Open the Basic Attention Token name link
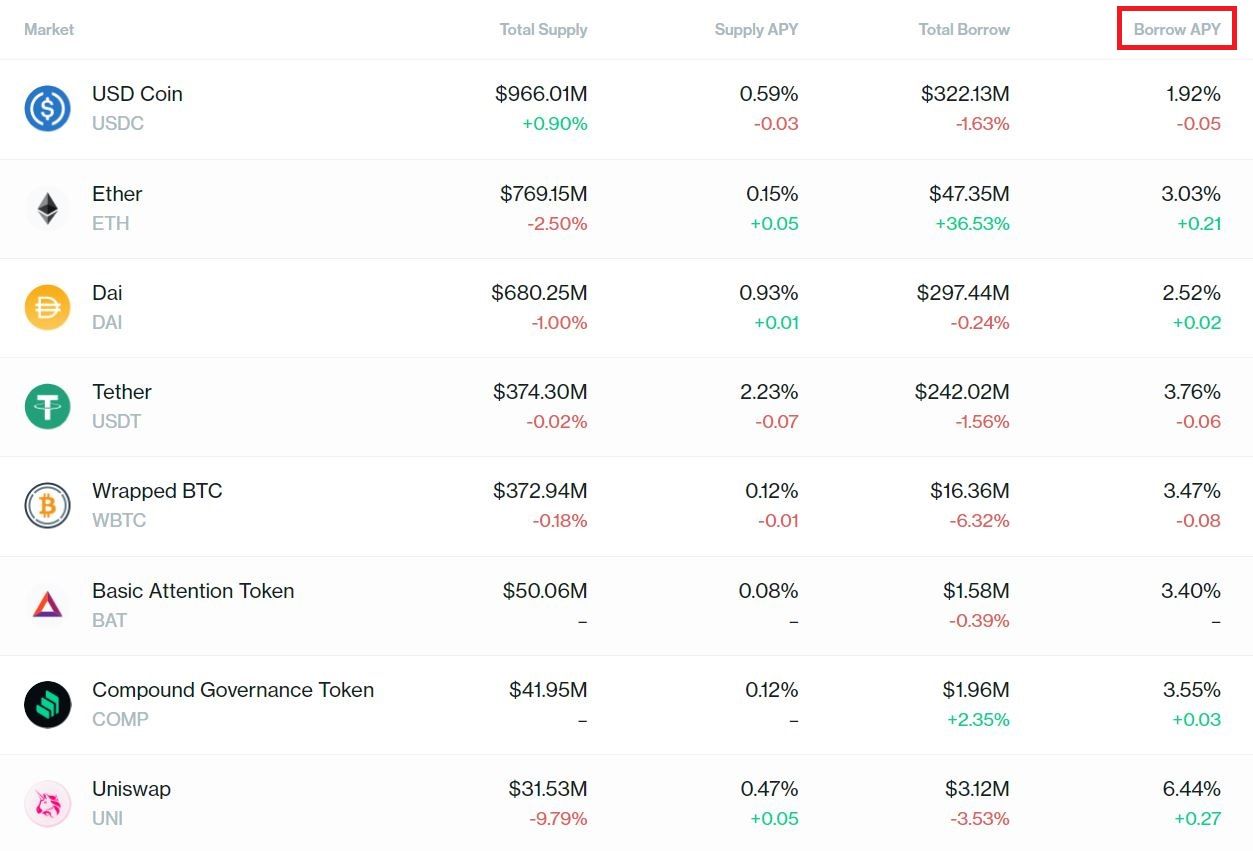 click(193, 591)
